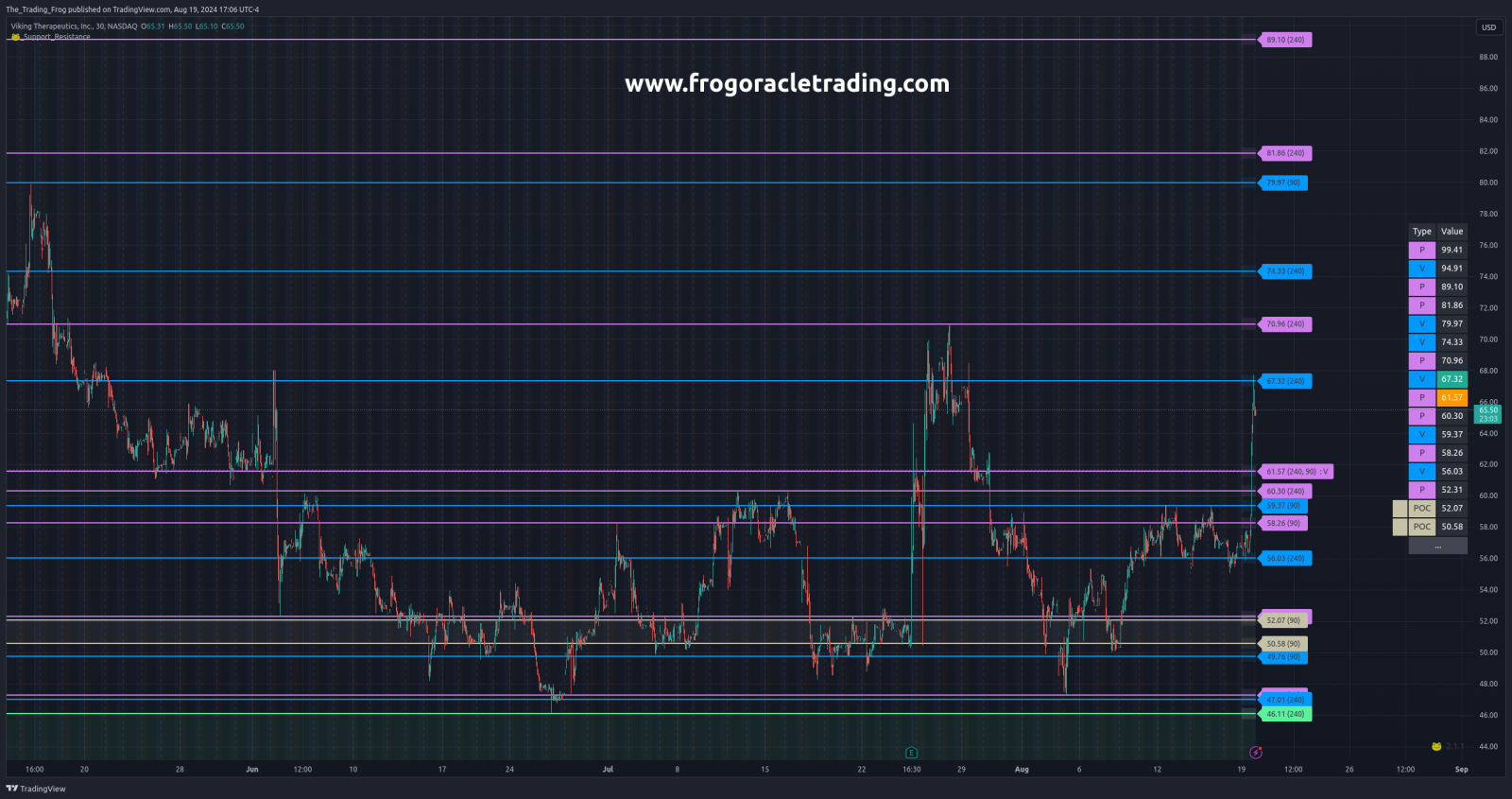Click the current price label 65.50 on the axis
Image resolution: width=1512 pixels, height=799 pixels.
click(x=1488, y=413)
